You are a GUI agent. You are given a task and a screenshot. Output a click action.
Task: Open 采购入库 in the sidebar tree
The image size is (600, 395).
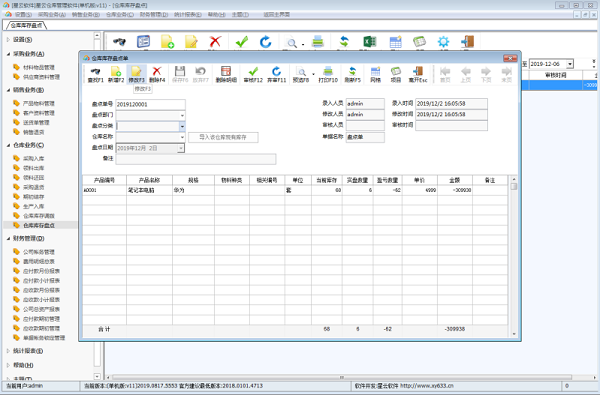(x=34, y=158)
